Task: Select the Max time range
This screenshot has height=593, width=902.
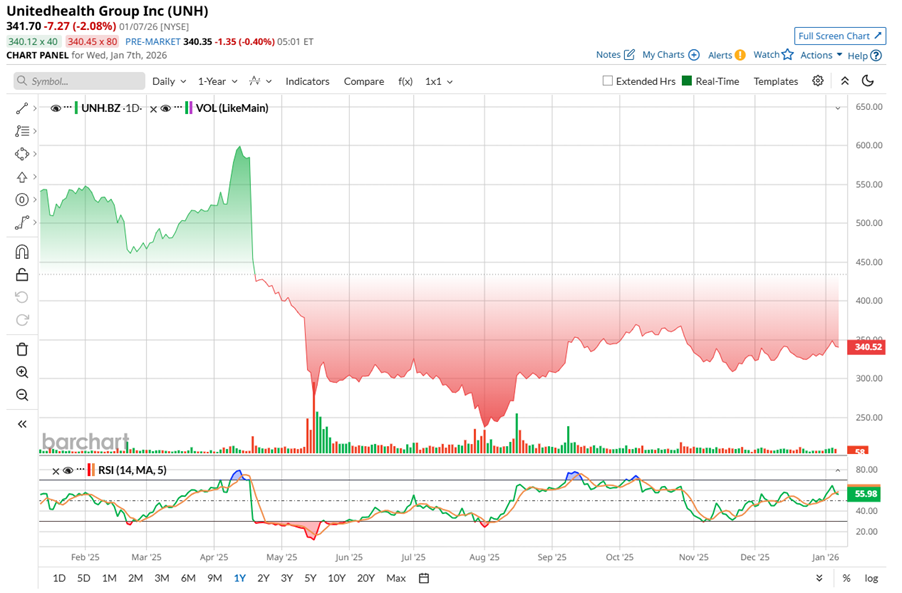Action: coord(396,578)
